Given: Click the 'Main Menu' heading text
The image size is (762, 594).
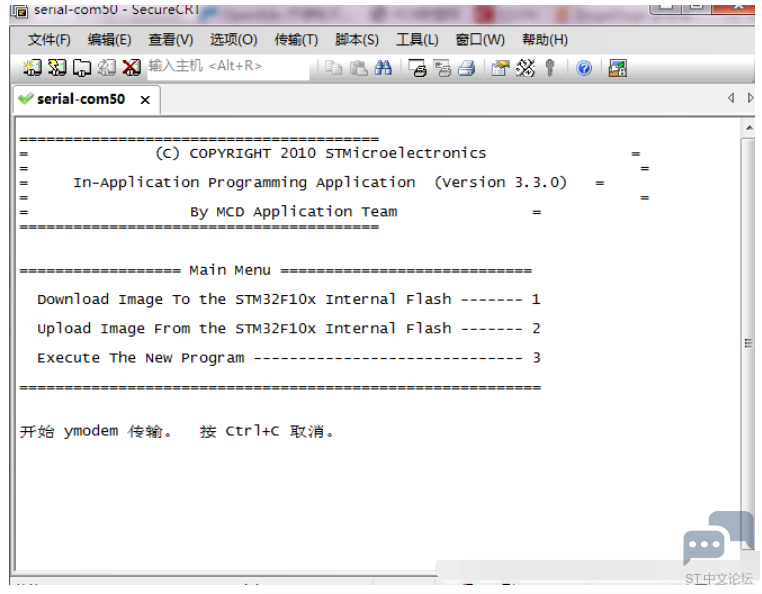Looking at the screenshot, I should pyautogui.click(x=230, y=270).
